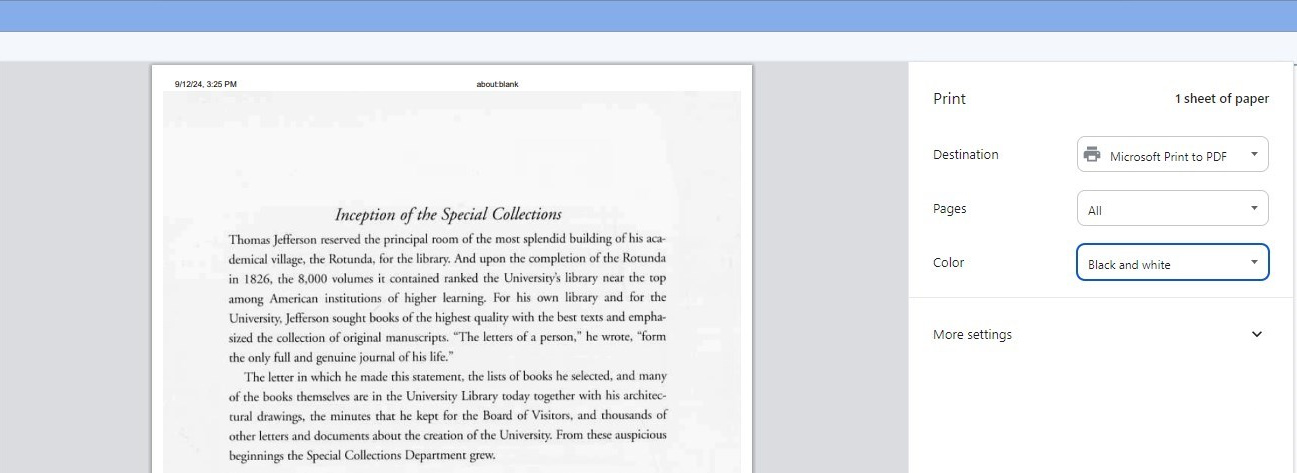Image resolution: width=1297 pixels, height=473 pixels.
Task: Click the about:blank header in preview
Action: (x=497, y=84)
